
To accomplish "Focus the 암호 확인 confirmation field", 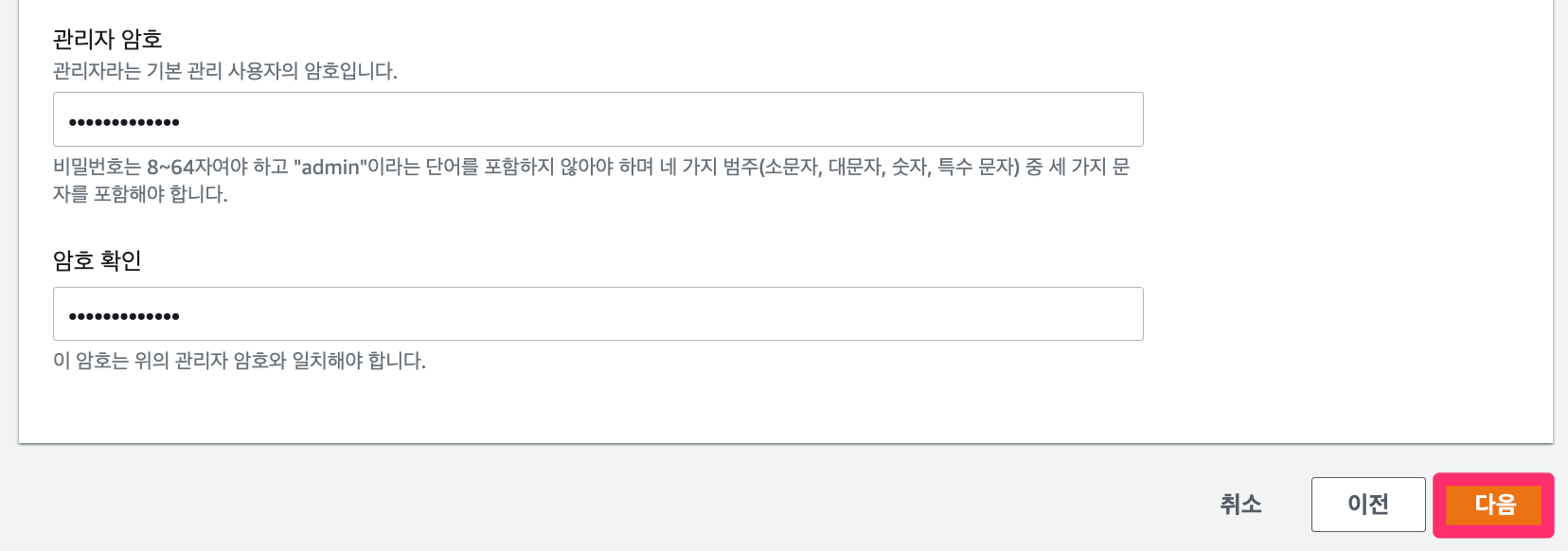I will [598, 314].
